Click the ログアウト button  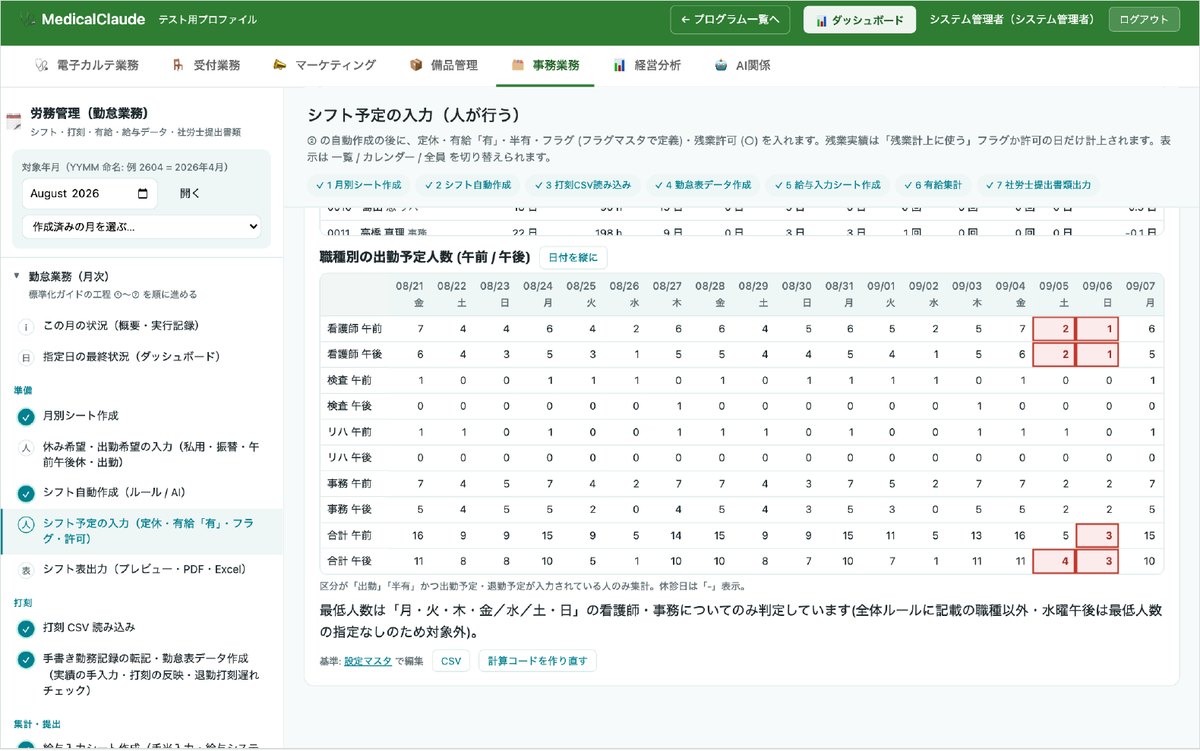[1144, 20]
